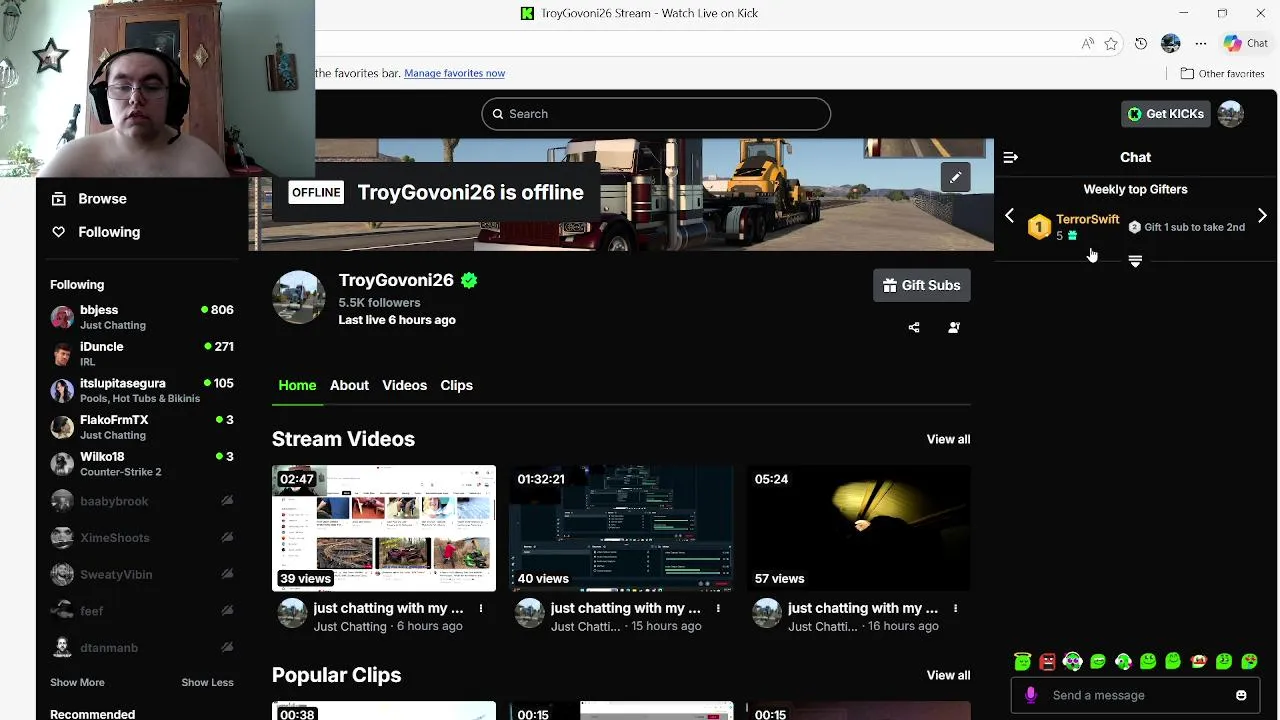Click verified badge next to TroyGovoni26
The image size is (1280, 720).
(469, 281)
